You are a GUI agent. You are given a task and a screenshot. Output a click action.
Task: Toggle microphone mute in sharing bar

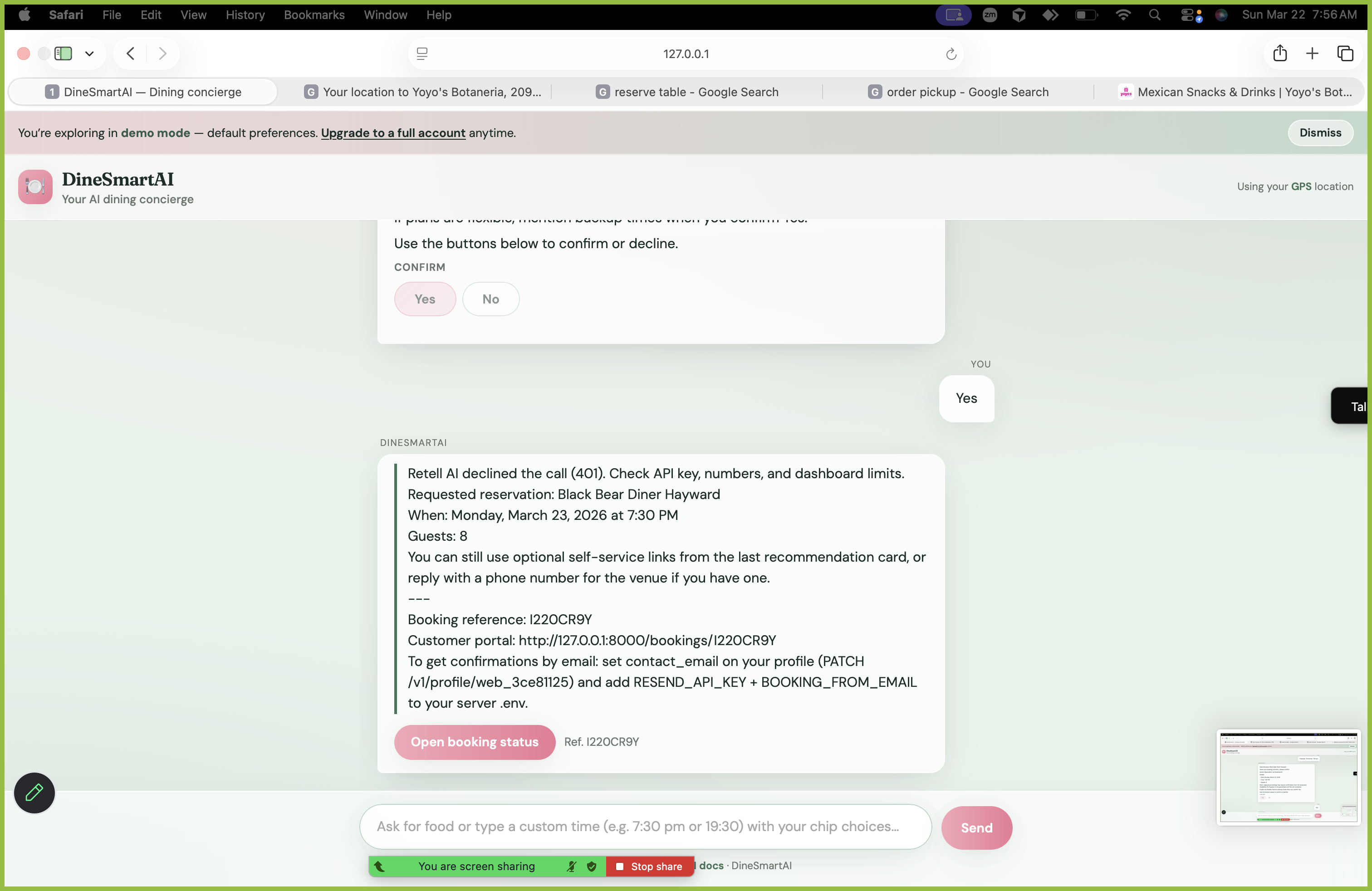[571, 866]
